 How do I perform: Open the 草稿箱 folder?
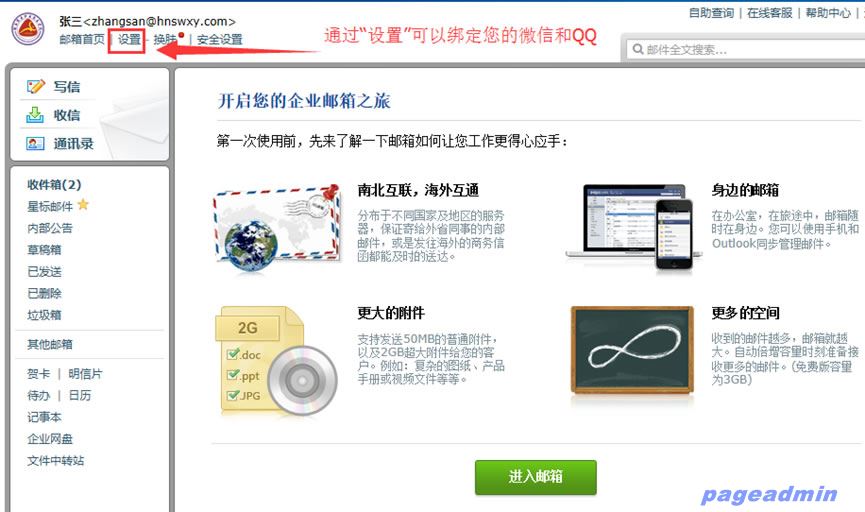(44, 249)
